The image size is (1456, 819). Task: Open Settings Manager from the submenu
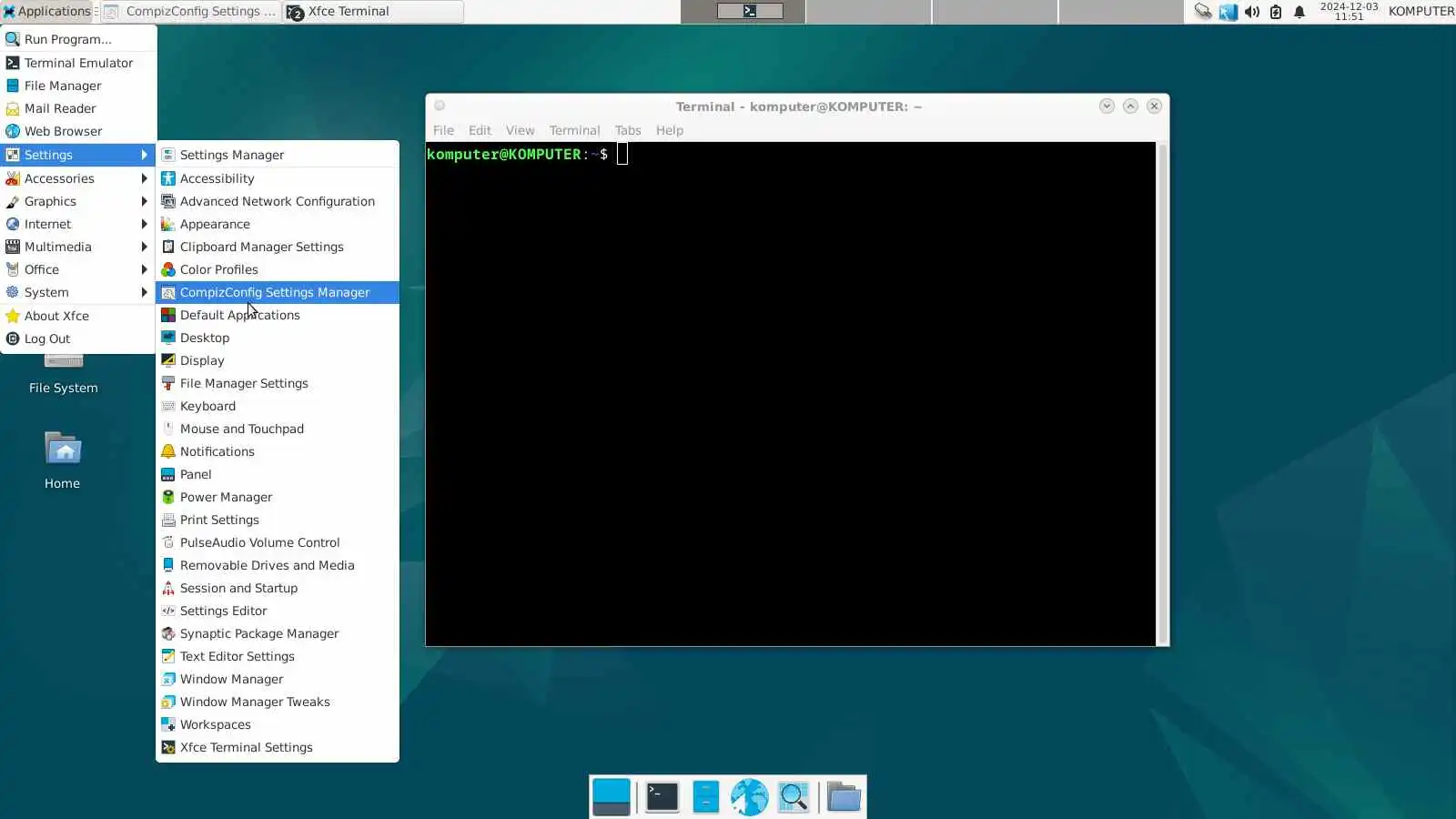coord(278,155)
